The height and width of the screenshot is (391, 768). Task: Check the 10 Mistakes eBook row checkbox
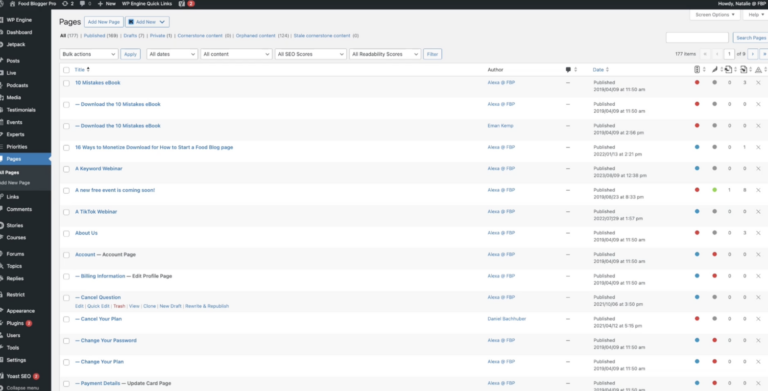pos(66,83)
